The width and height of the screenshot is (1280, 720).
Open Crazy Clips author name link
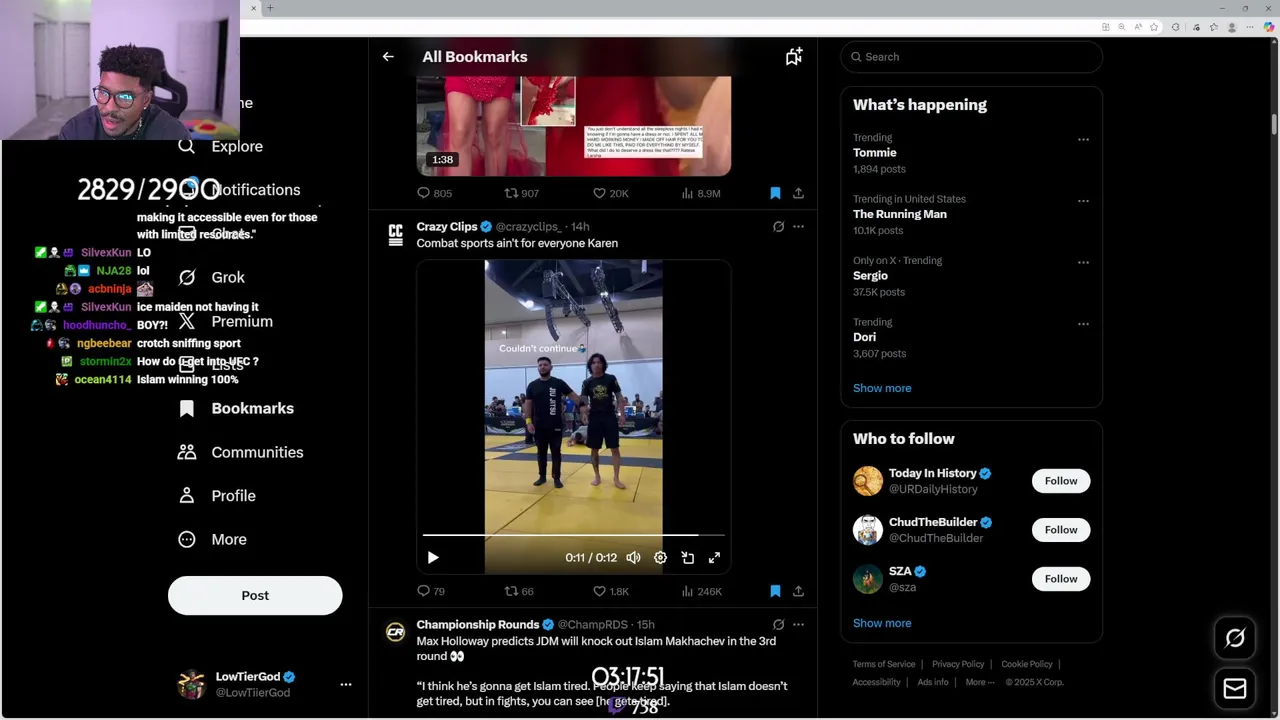click(447, 227)
